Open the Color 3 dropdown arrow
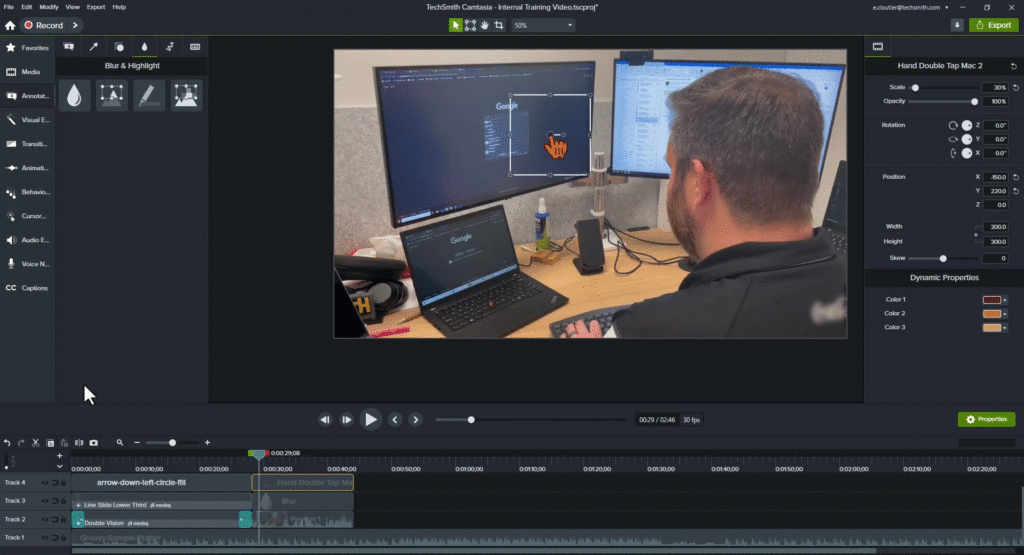This screenshot has height=555, width=1024. coord(1004,328)
